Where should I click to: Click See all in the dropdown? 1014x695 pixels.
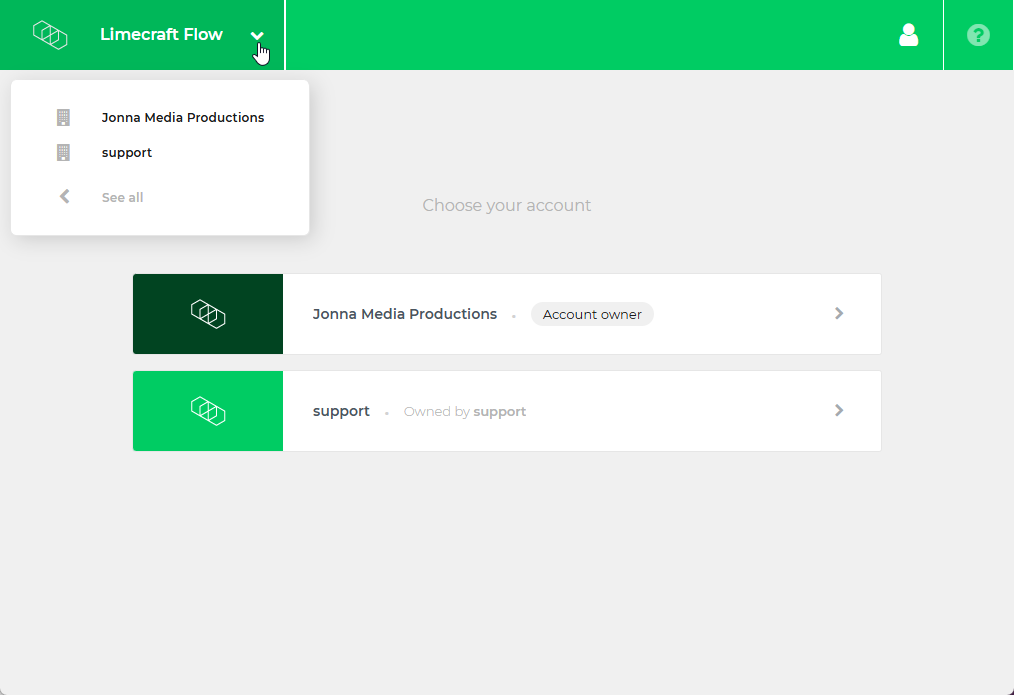point(122,198)
